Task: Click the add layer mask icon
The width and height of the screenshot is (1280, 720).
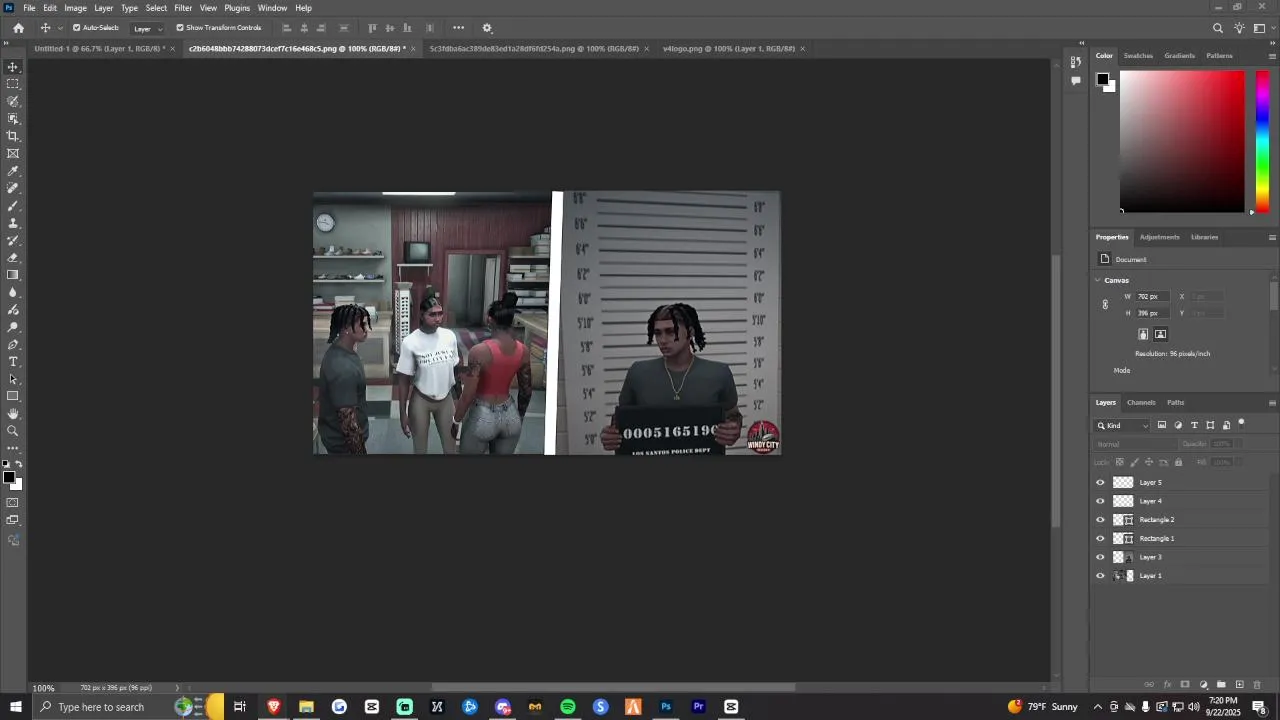Action: 1185,685
